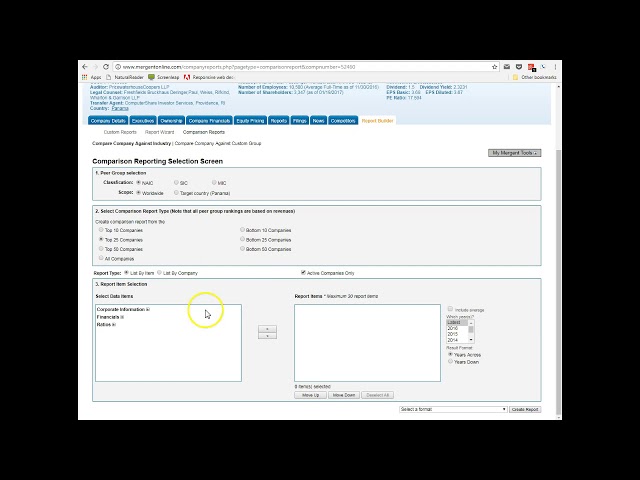
Task: Open the Select a format dropdown
Action: [x=453, y=409]
